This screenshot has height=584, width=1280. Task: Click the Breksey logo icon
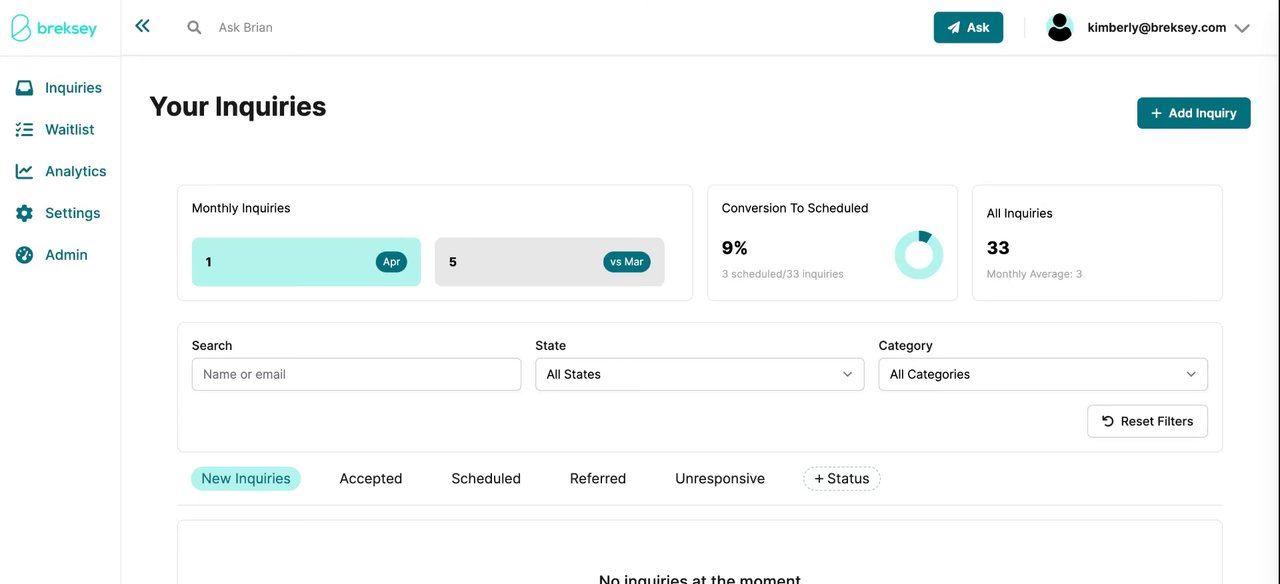[x=22, y=28]
